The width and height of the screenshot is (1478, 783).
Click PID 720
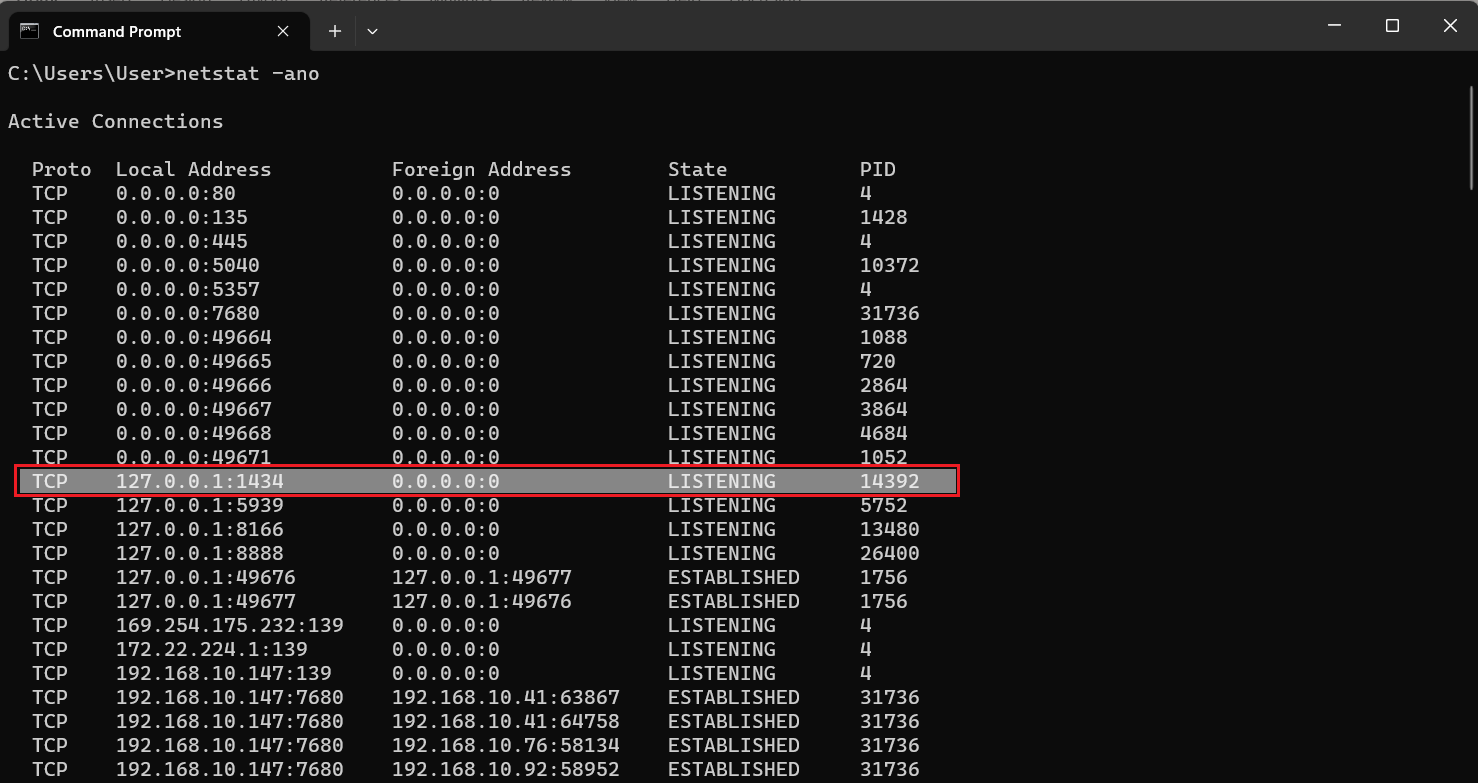tap(878, 361)
